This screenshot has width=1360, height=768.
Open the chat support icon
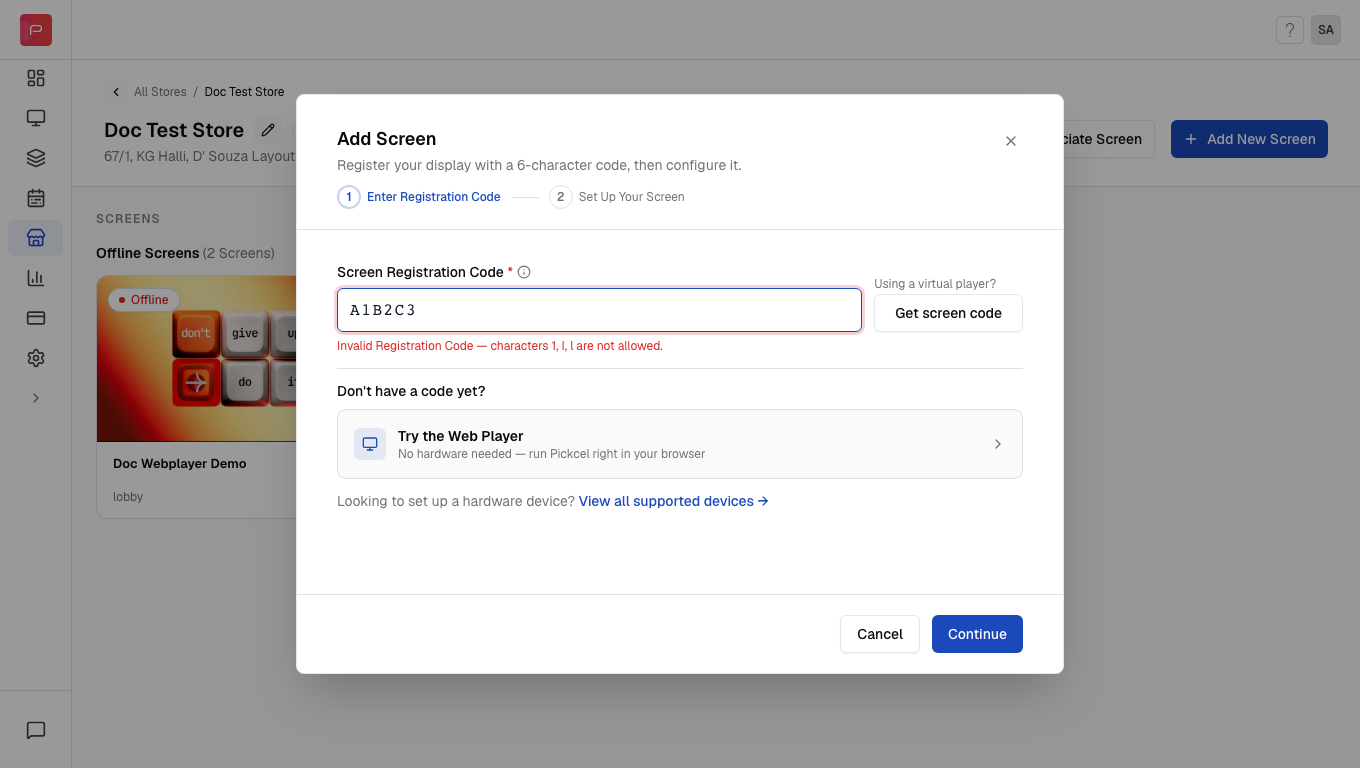(x=36, y=730)
